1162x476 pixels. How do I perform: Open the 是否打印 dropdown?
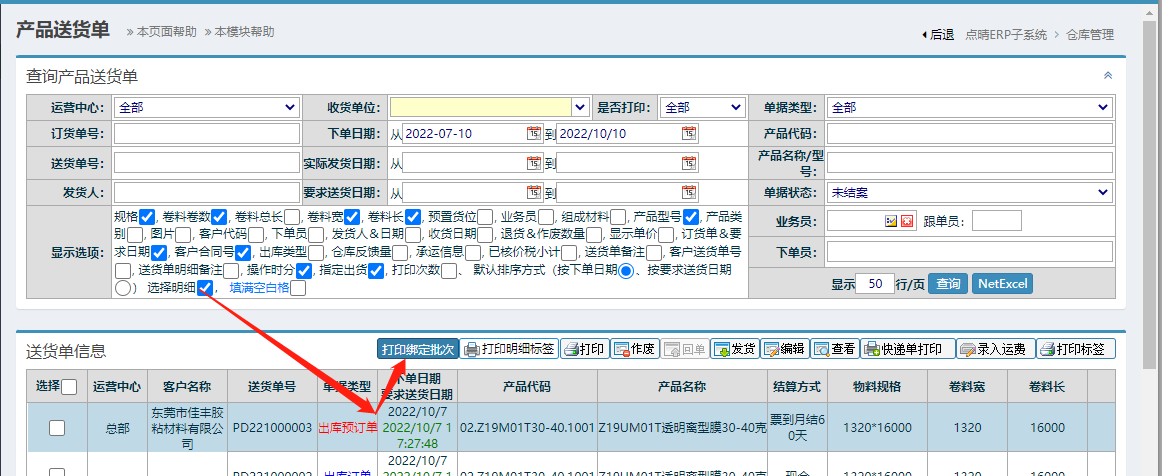point(702,108)
